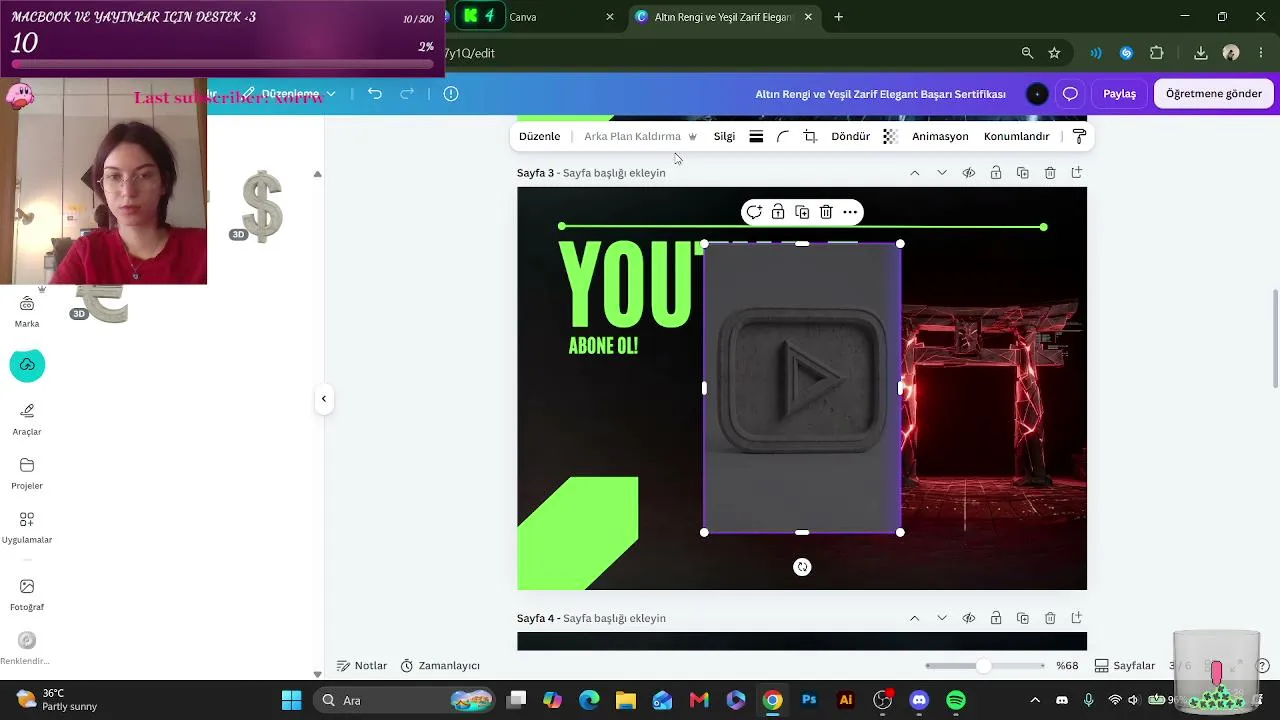Open Notlar at the bottom bar
Viewport: 1280px width, 720px height.
tap(362, 666)
